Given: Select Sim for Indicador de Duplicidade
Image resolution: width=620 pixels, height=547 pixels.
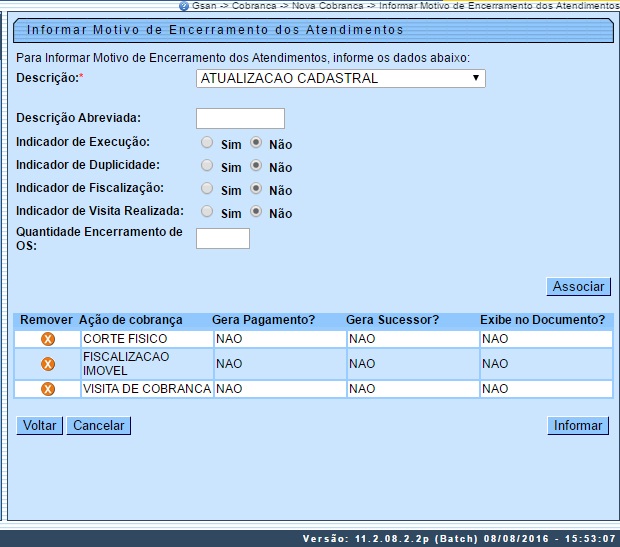Looking at the screenshot, I should tap(207, 166).
